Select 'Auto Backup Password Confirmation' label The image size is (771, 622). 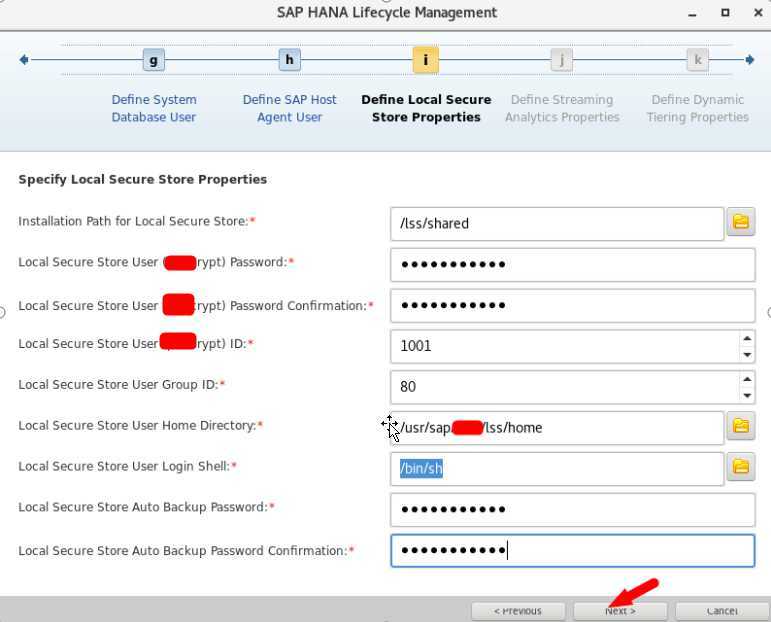(x=186, y=551)
